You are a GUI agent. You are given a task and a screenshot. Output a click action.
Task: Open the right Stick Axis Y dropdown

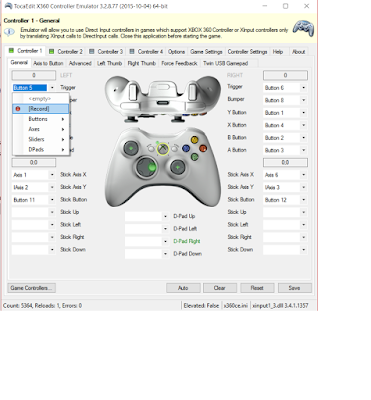coord(285,187)
